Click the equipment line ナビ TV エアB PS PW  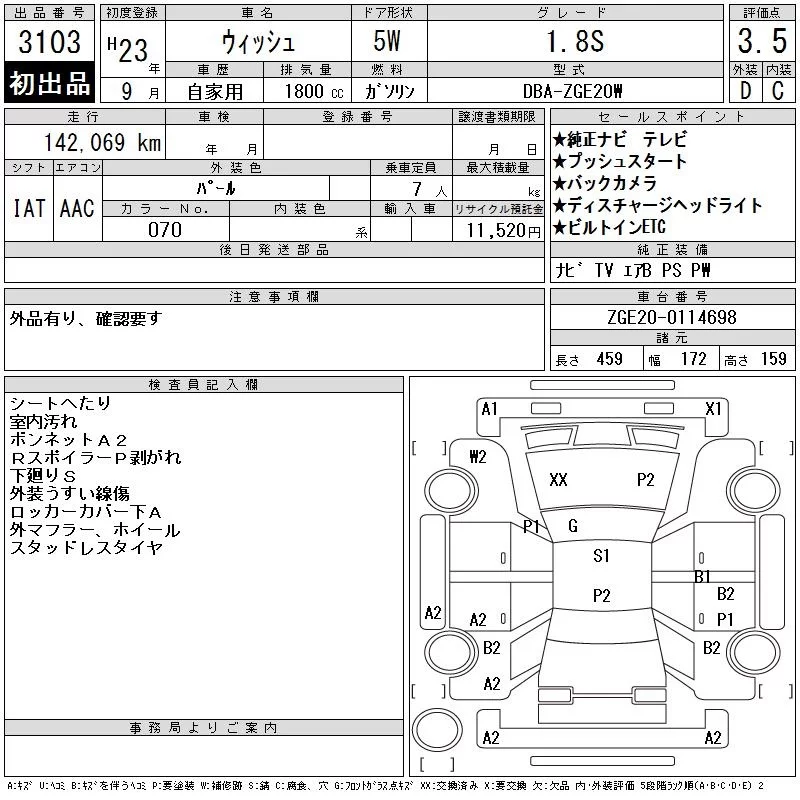[632, 270]
